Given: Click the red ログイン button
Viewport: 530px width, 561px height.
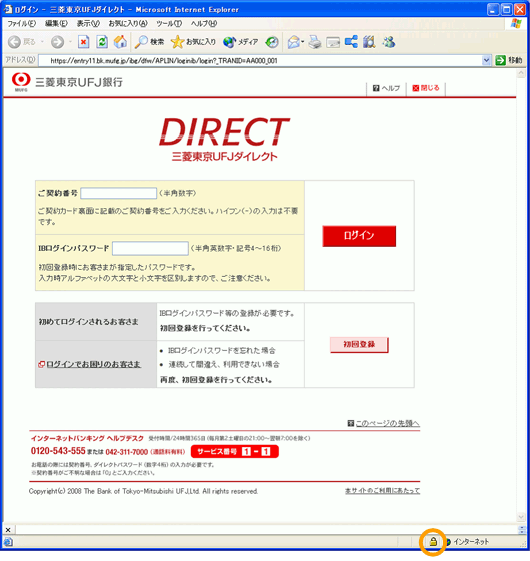Looking at the screenshot, I should (x=359, y=236).
